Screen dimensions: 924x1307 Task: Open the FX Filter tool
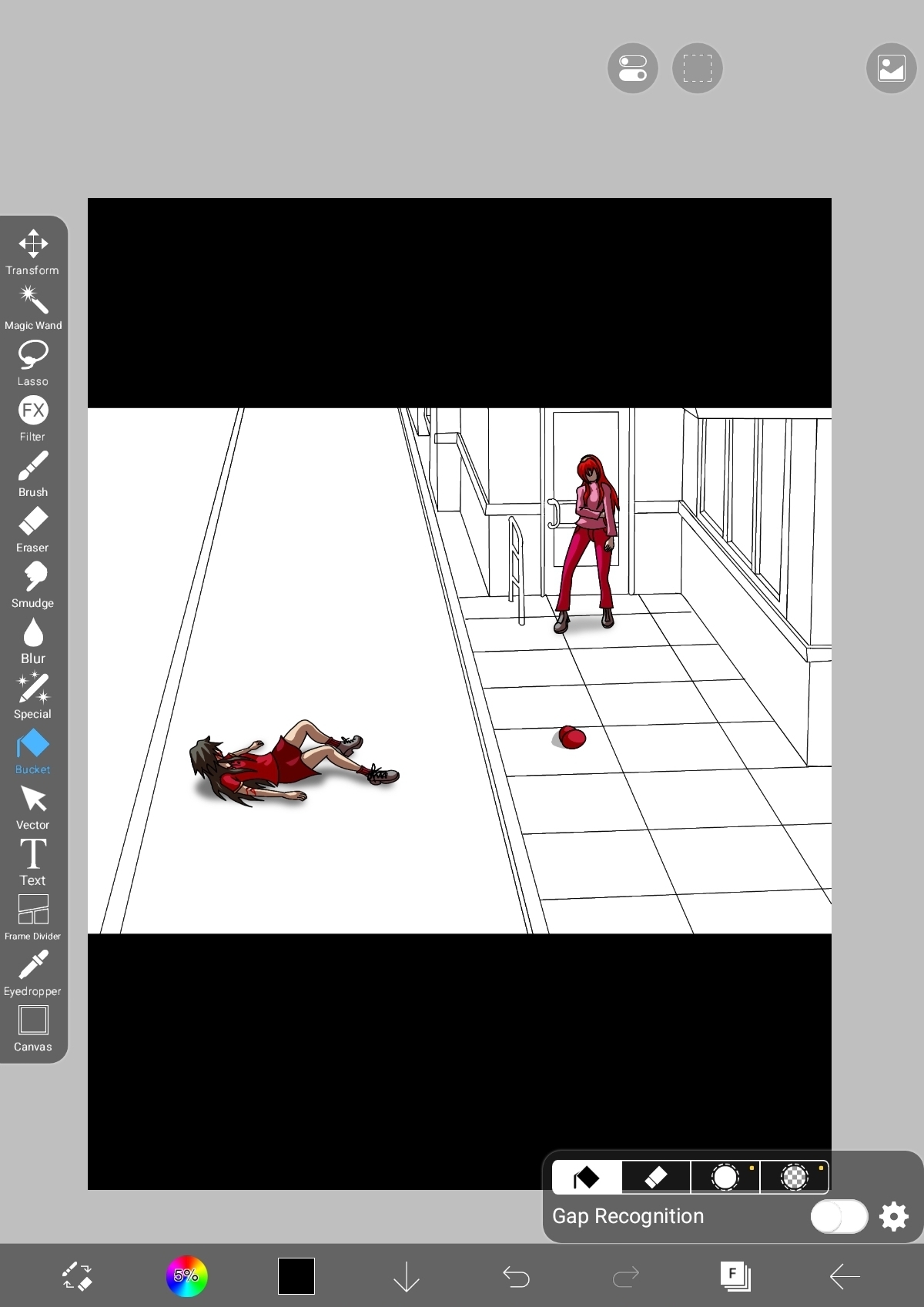coord(33,417)
